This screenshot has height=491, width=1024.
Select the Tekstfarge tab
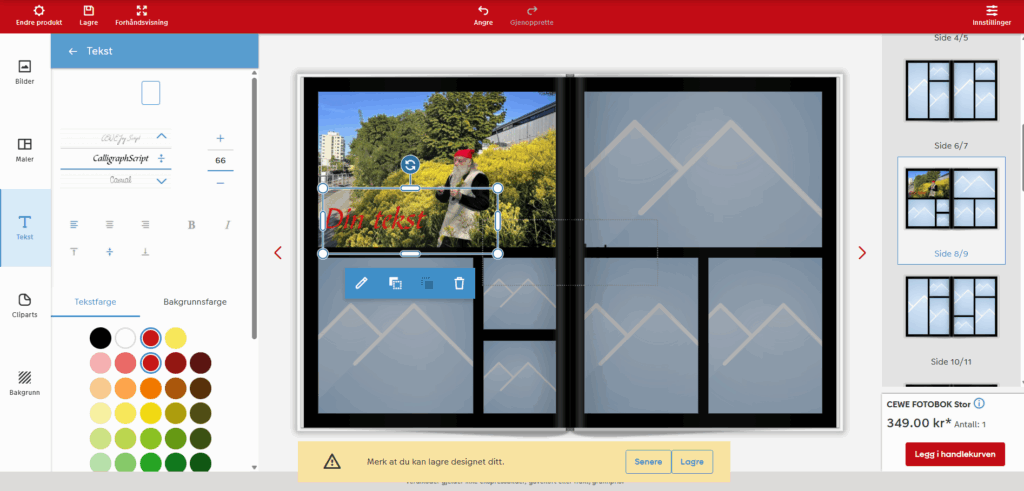point(96,300)
